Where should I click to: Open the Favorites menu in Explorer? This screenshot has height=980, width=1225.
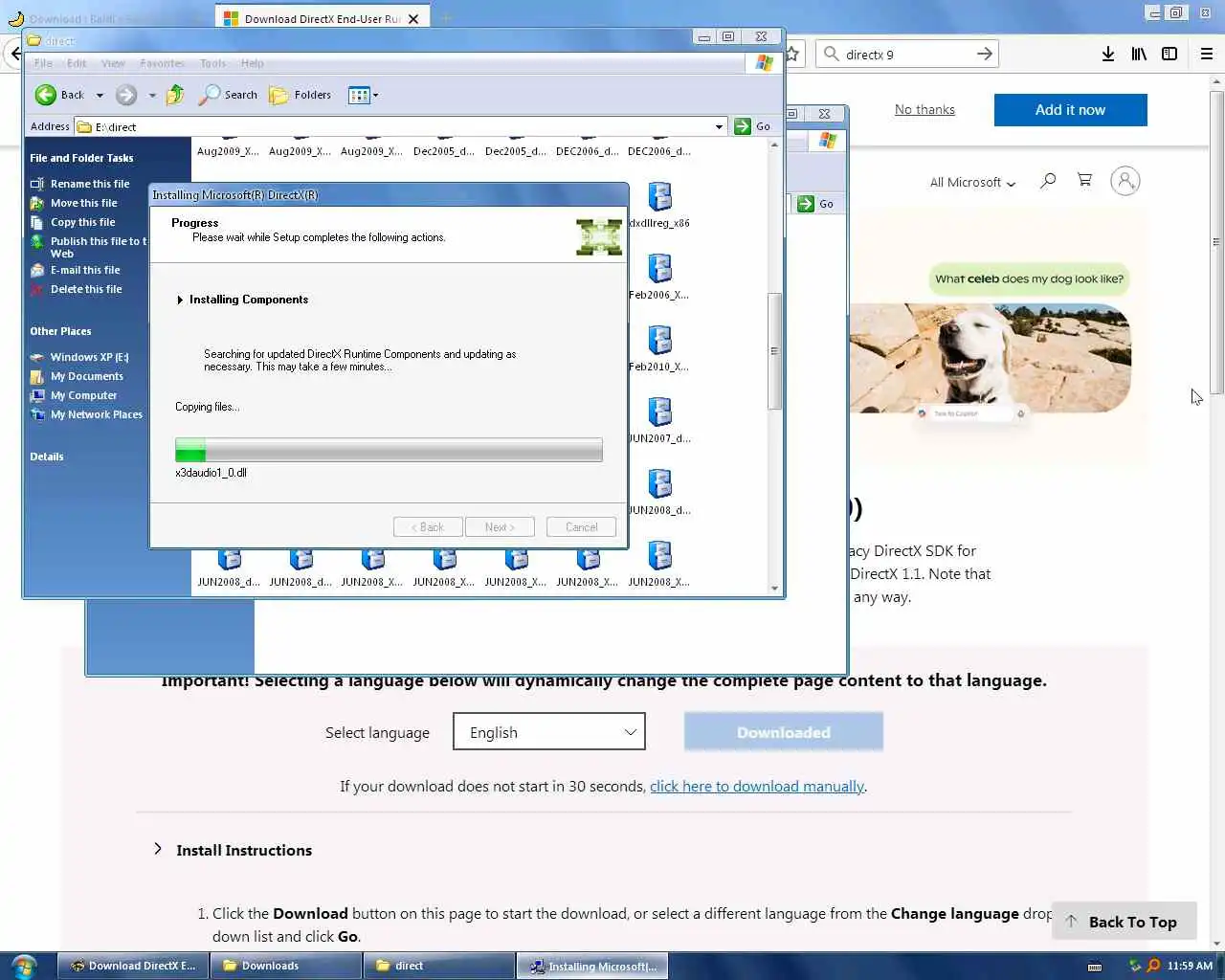162,63
